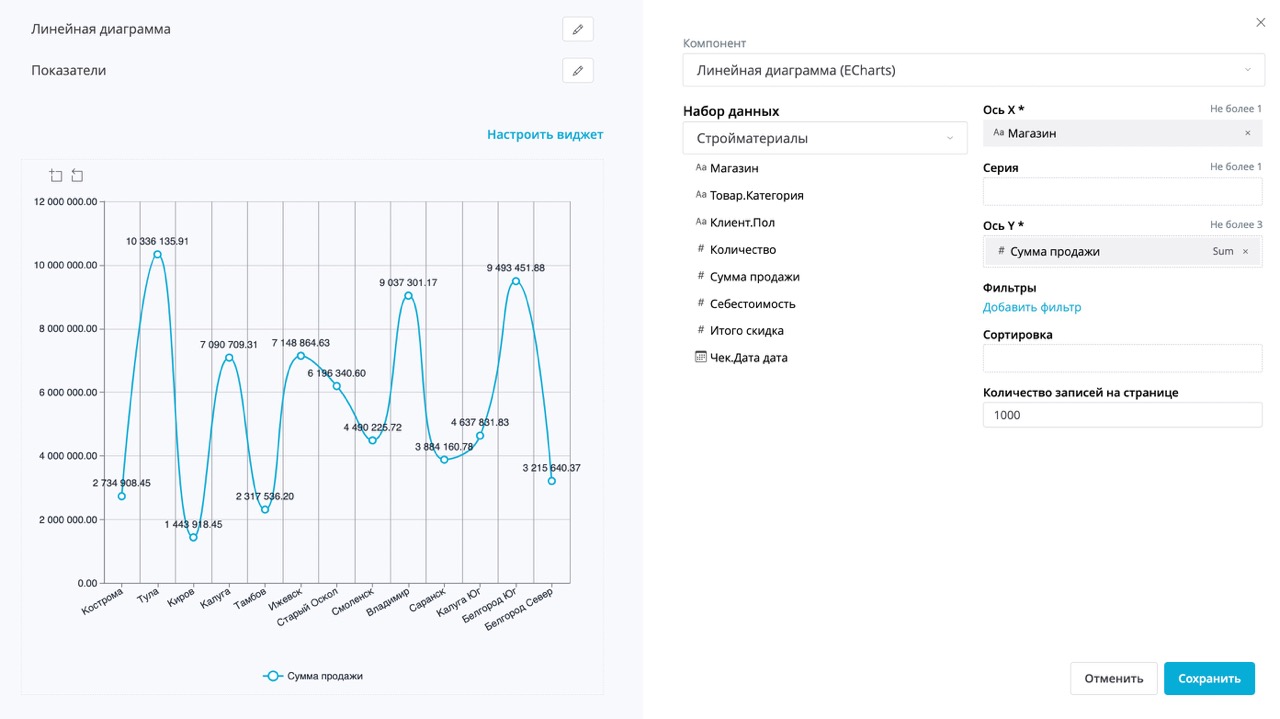This screenshot has width=1280, height=719.
Task: Select the Себестоимость field
Action: pyautogui.click(x=752, y=303)
